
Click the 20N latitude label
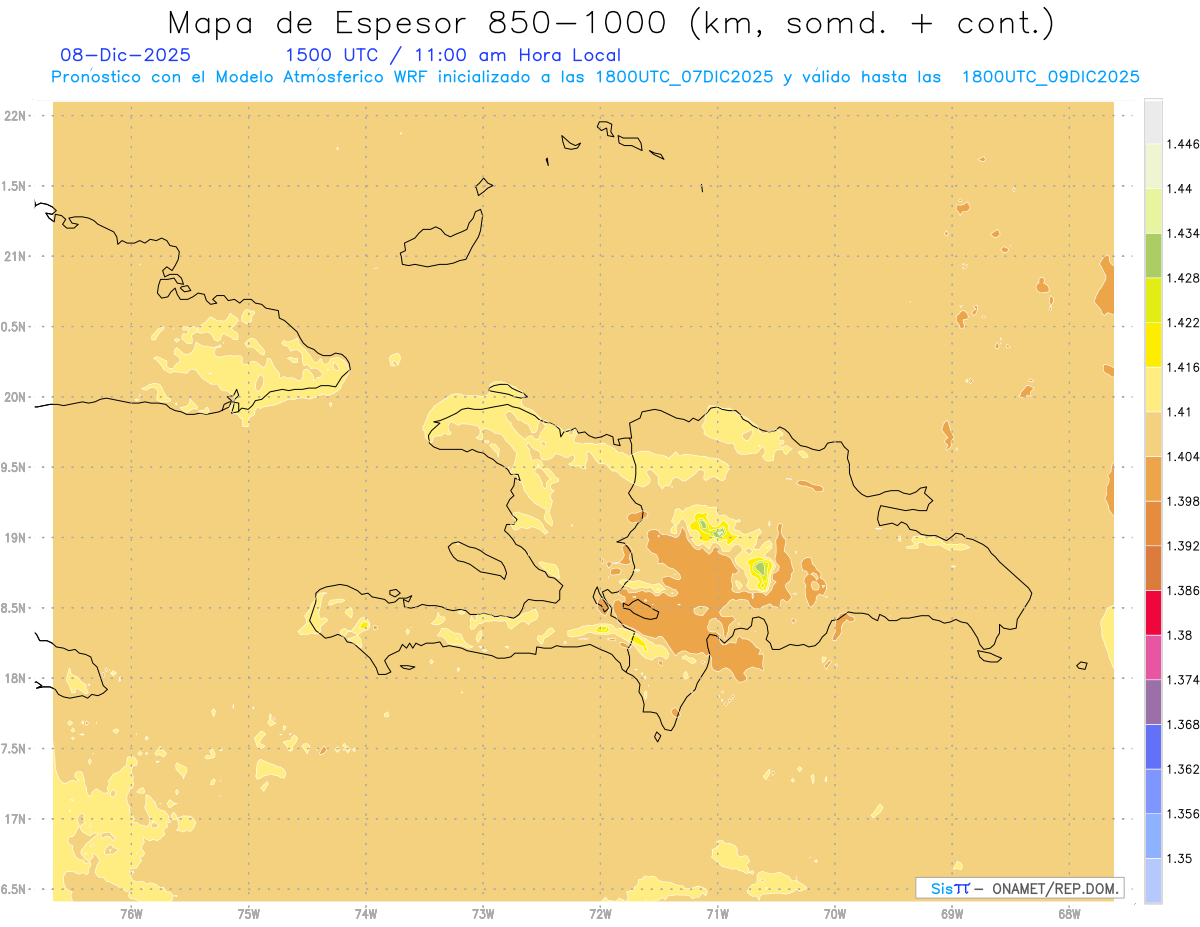pos(15,397)
